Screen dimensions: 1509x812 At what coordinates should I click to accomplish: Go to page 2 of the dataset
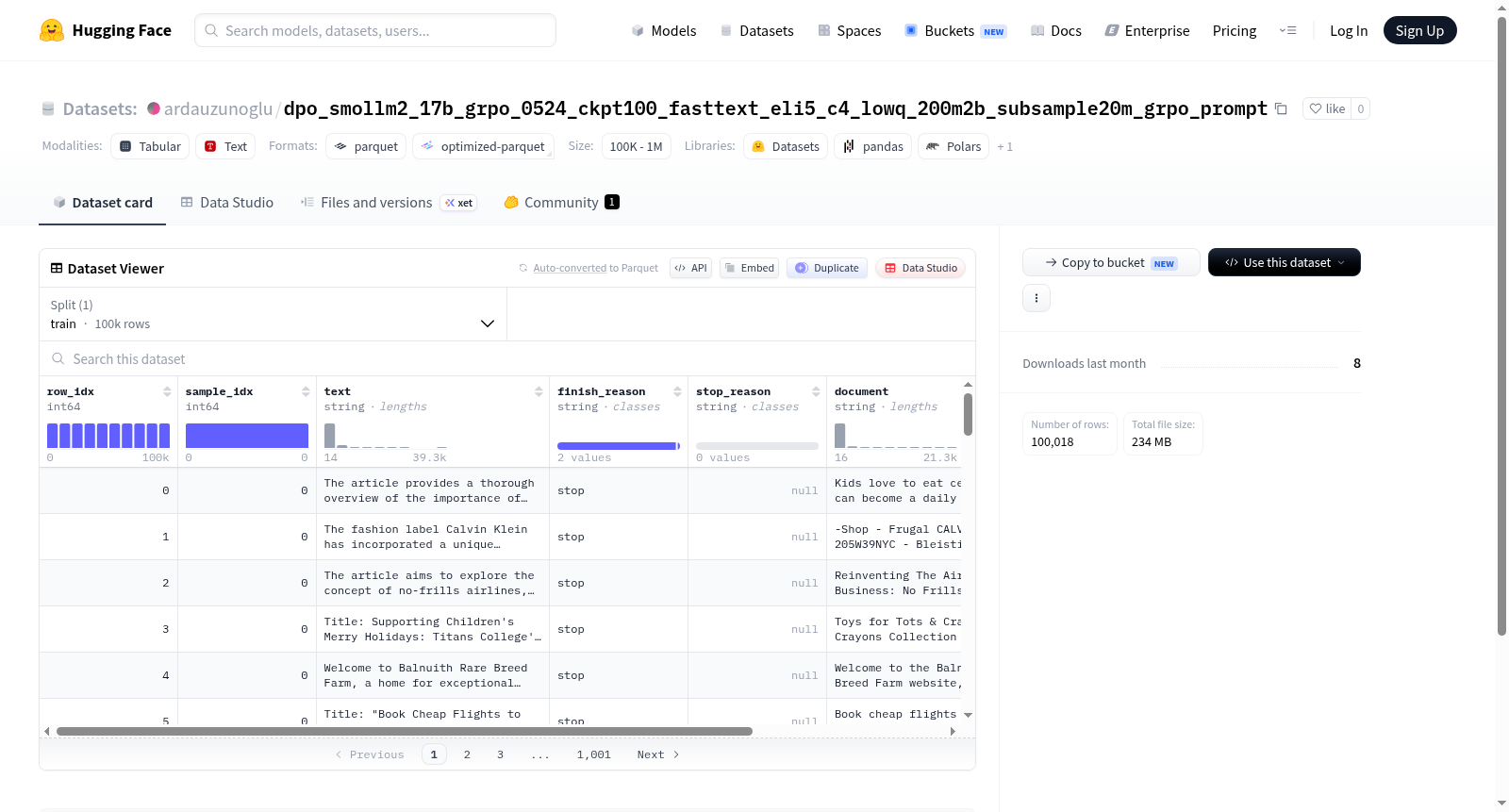[467, 754]
